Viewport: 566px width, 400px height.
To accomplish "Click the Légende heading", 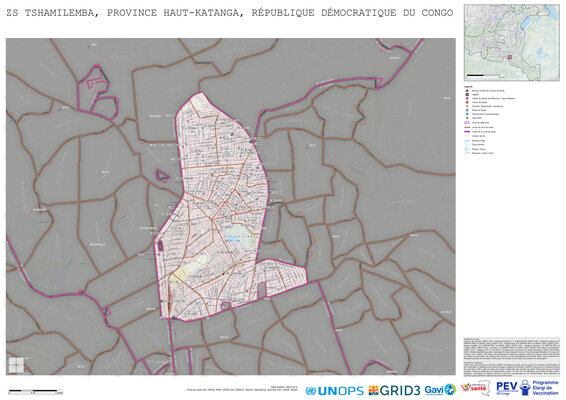I will (468, 87).
